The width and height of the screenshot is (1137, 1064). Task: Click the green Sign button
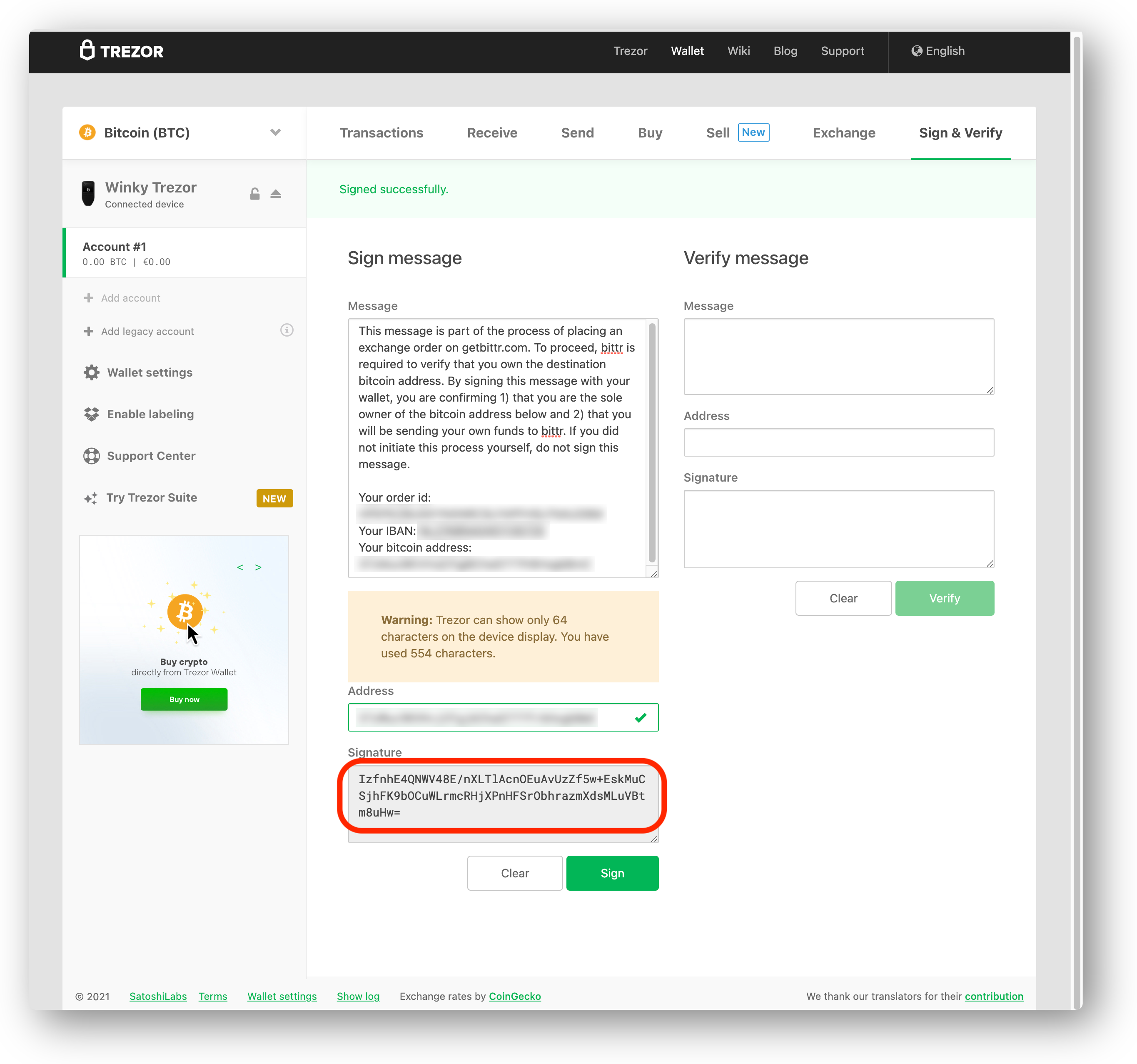pyautogui.click(x=613, y=873)
